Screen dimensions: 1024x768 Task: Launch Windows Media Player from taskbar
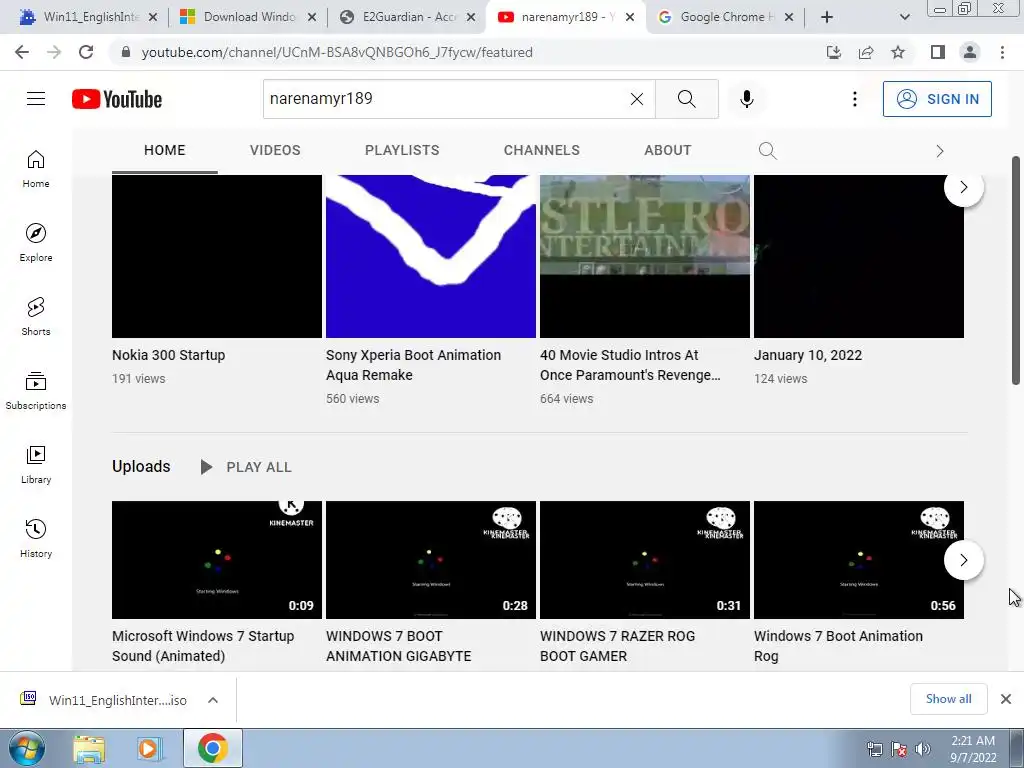pos(150,748)
